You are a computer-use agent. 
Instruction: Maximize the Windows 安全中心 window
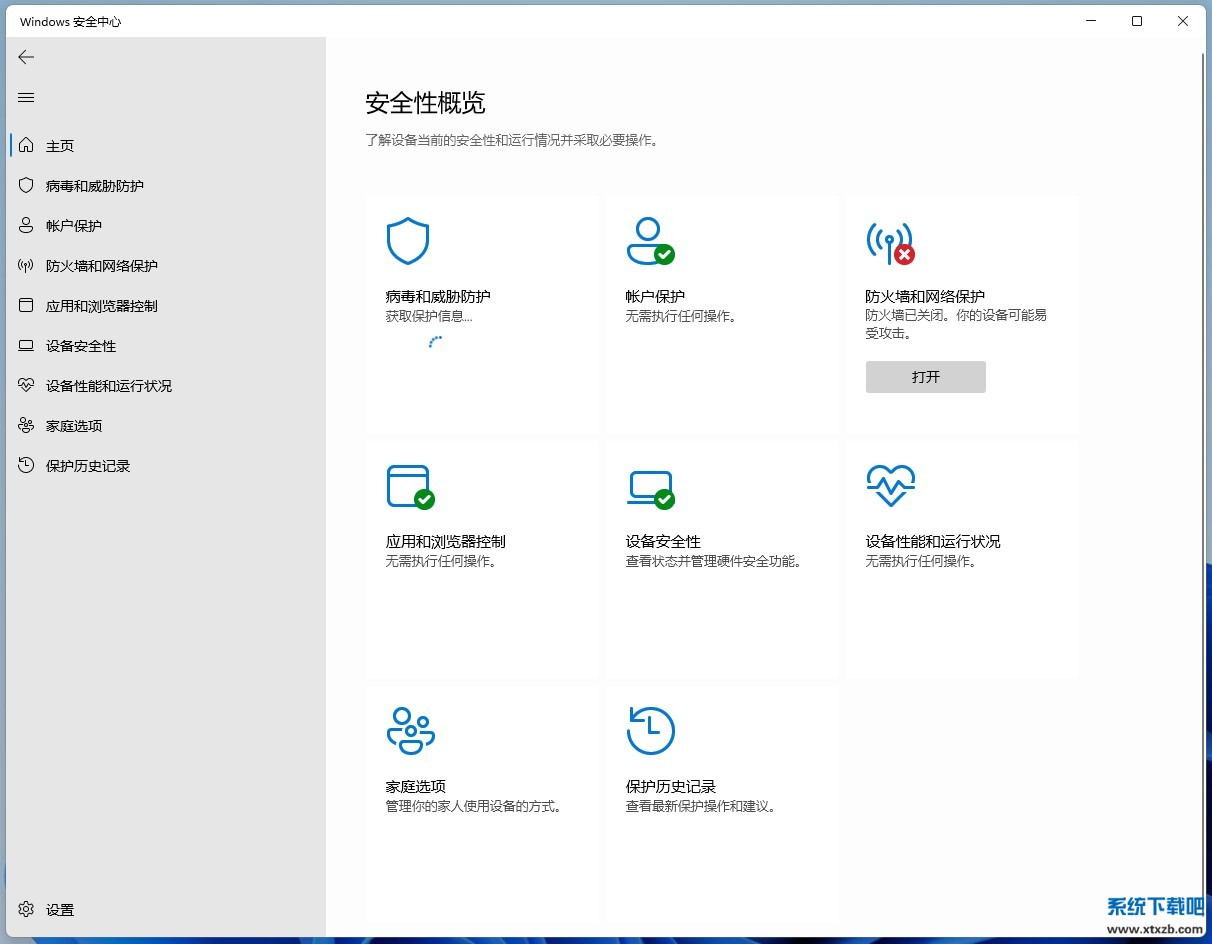click(1137, 21)
